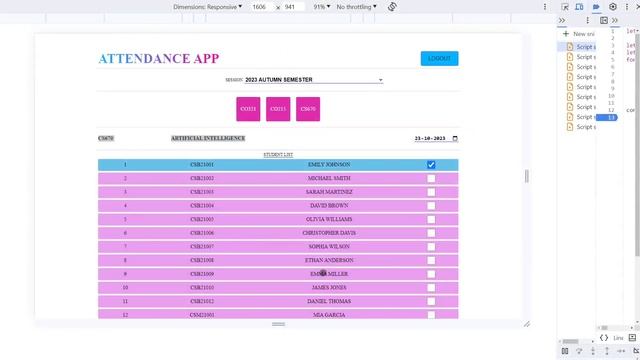The image size is (640, 360).
Task: Click the ARTIFICIAL INTELLIGENCE course name
Action: (208, 138)
